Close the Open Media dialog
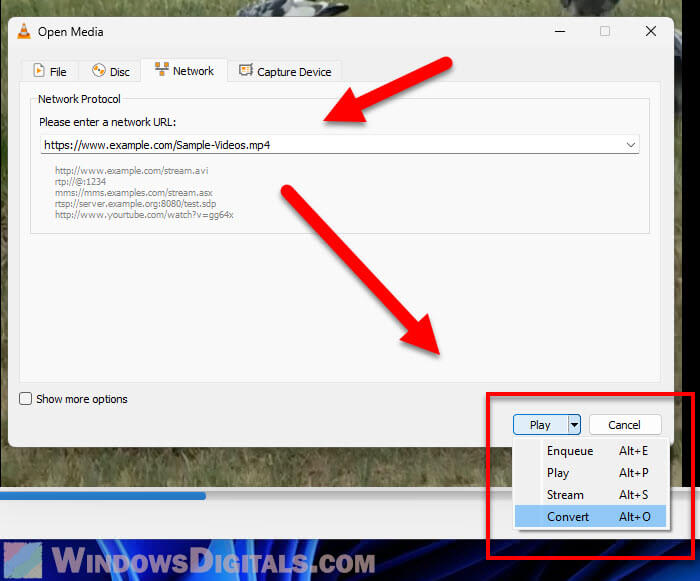Image resolution: width=700 pixels, height=581 pixels. coord(651,31)
